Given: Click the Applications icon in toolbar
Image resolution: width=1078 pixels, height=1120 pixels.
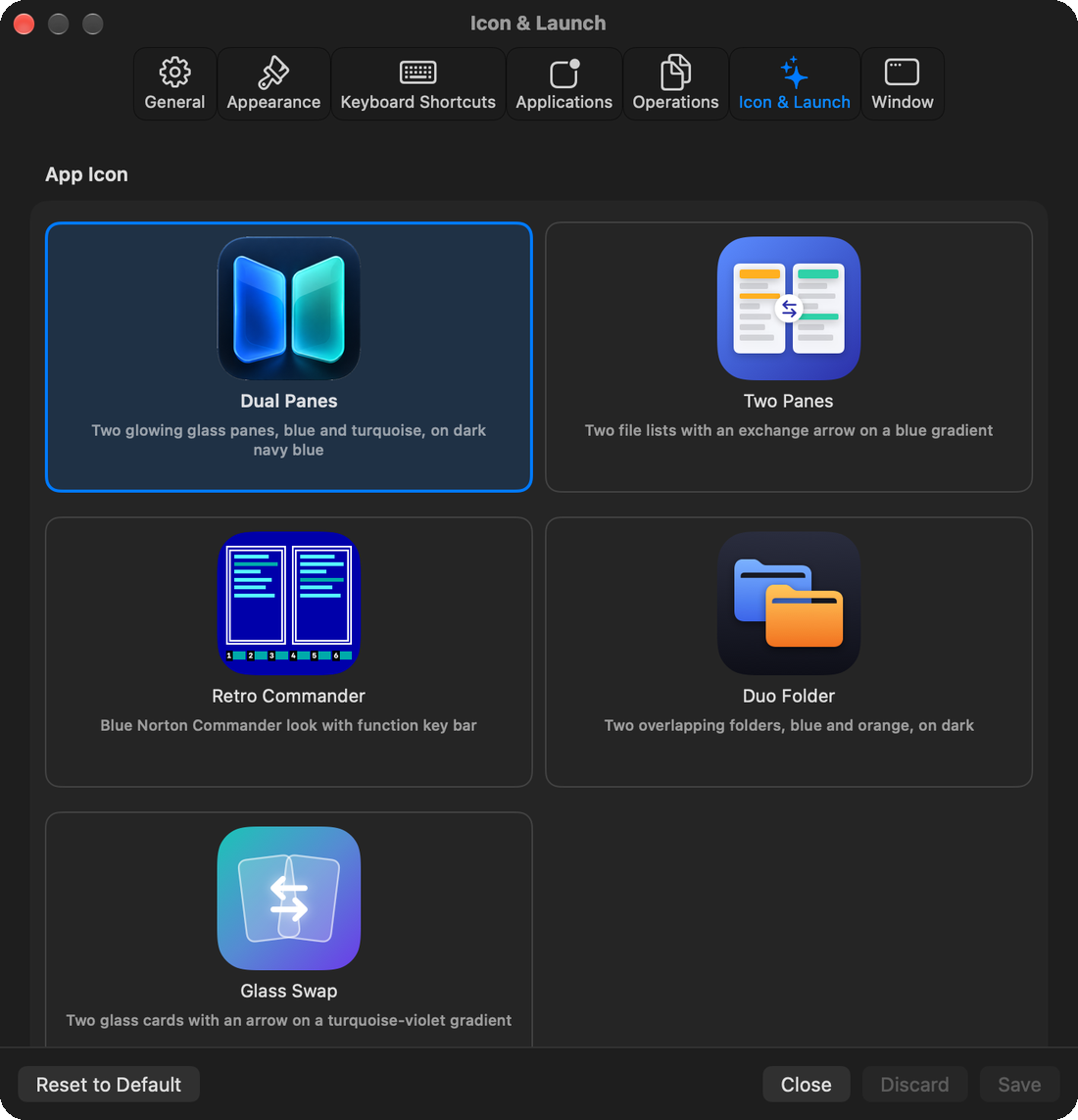Looking at the screenshot, I should pos(564,73).
